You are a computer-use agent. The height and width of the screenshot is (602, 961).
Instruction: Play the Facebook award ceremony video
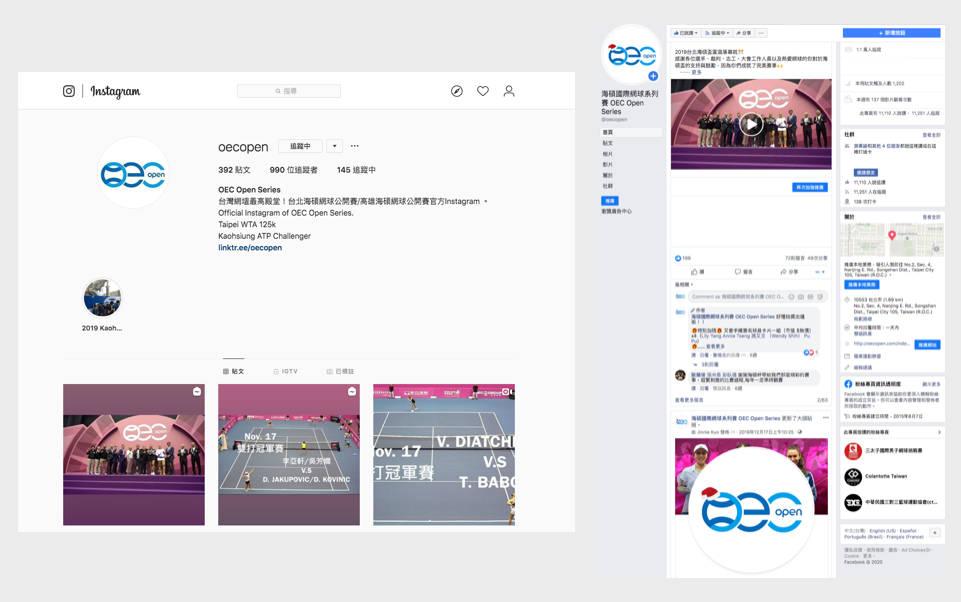coord(751,124)
